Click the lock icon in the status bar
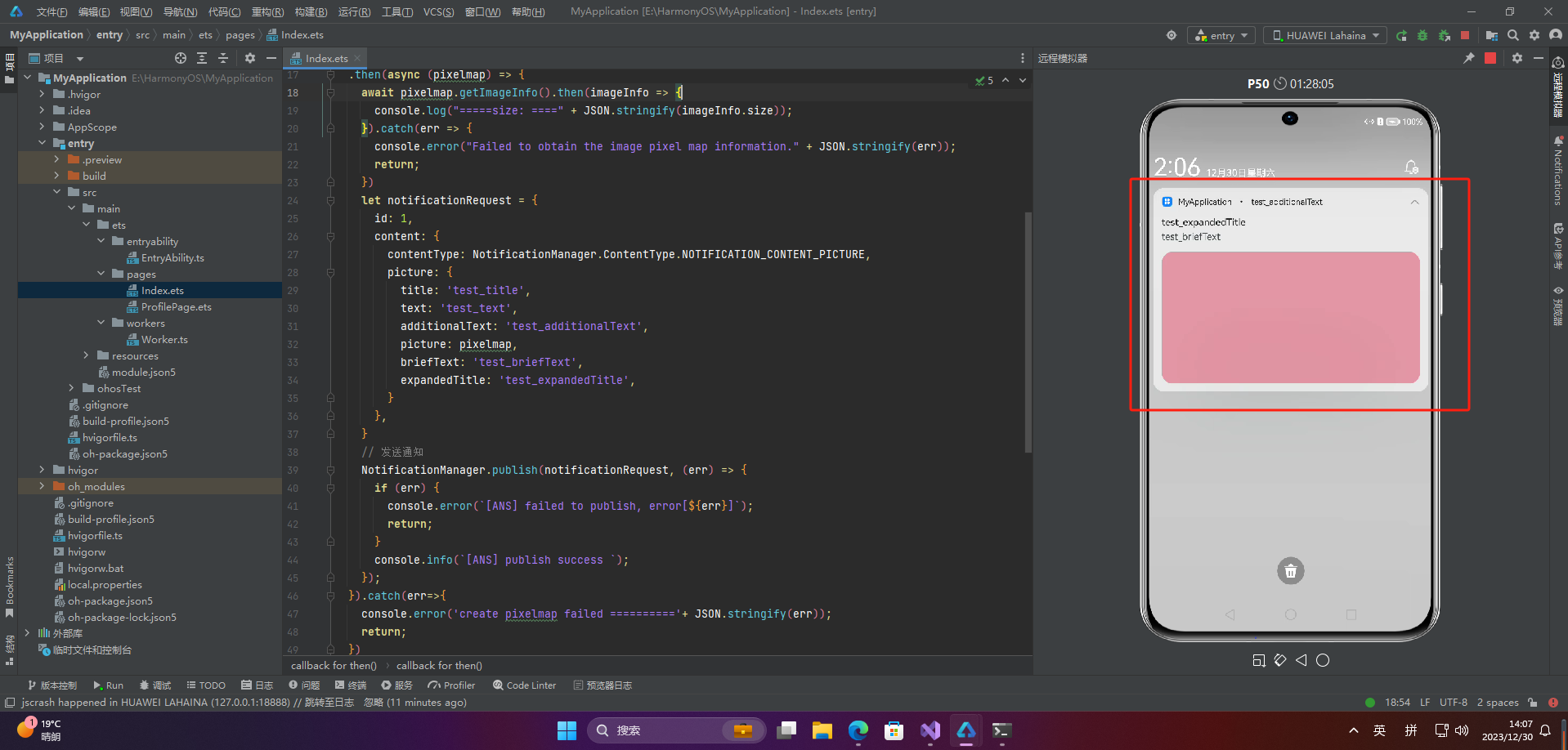 pos(1532,703)
